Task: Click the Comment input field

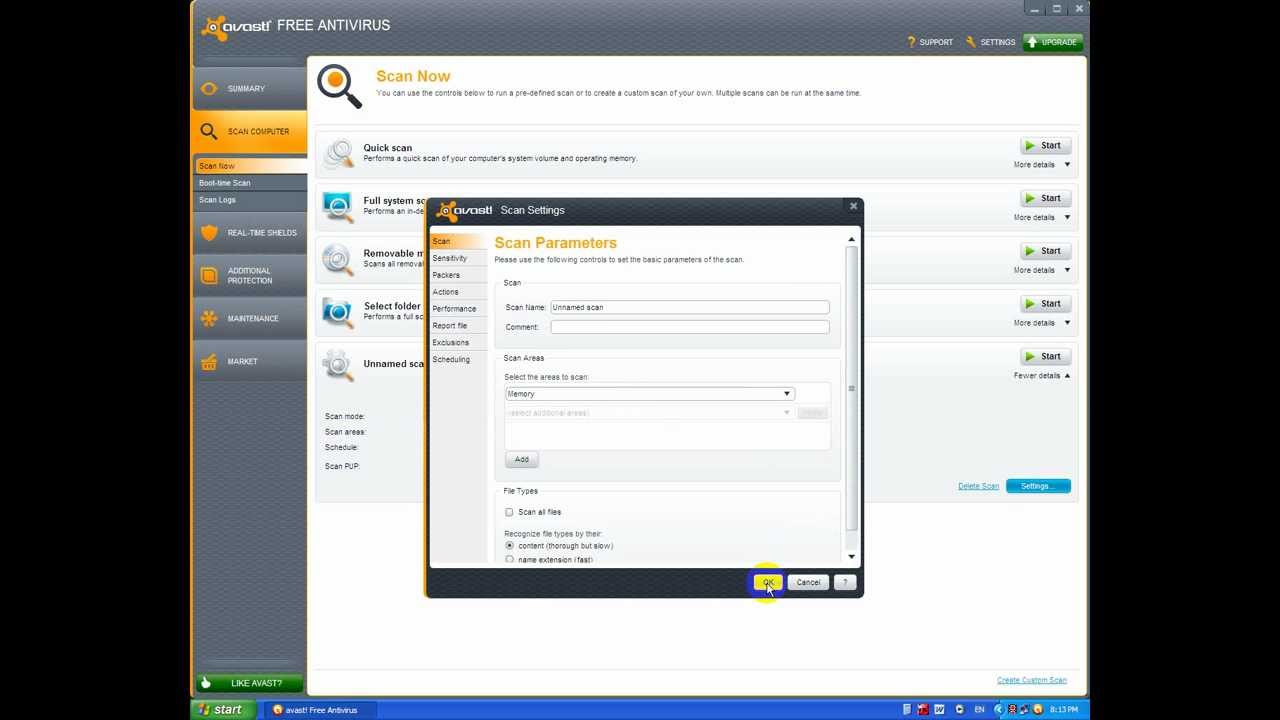Action: 689,327
